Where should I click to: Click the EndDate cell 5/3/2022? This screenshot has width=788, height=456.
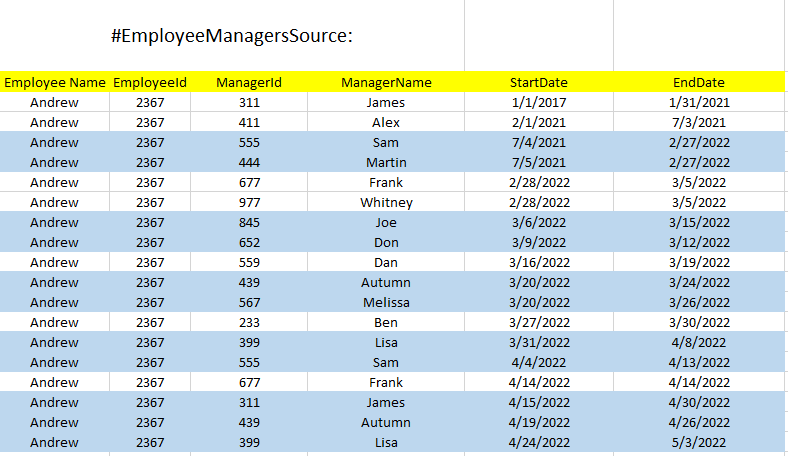(x=699, y=442)
